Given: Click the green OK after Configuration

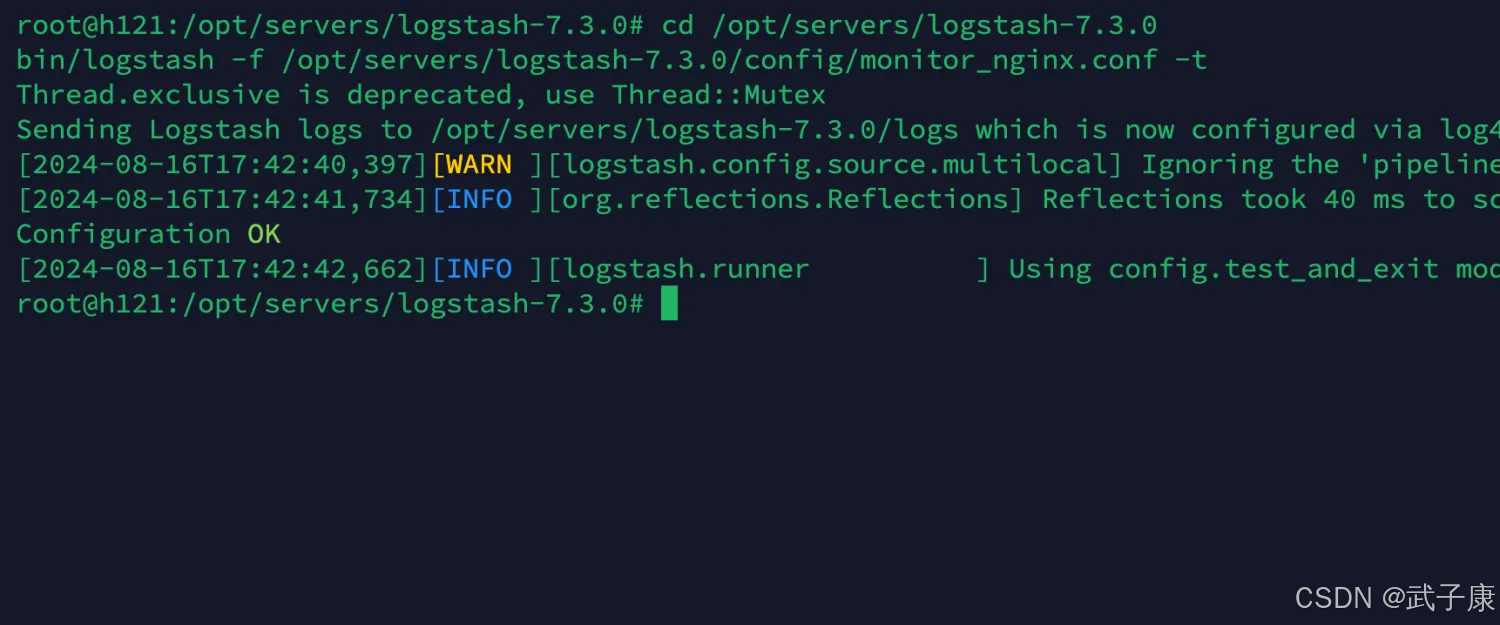Looking at the screenshot, I should [x=264, y=235].
